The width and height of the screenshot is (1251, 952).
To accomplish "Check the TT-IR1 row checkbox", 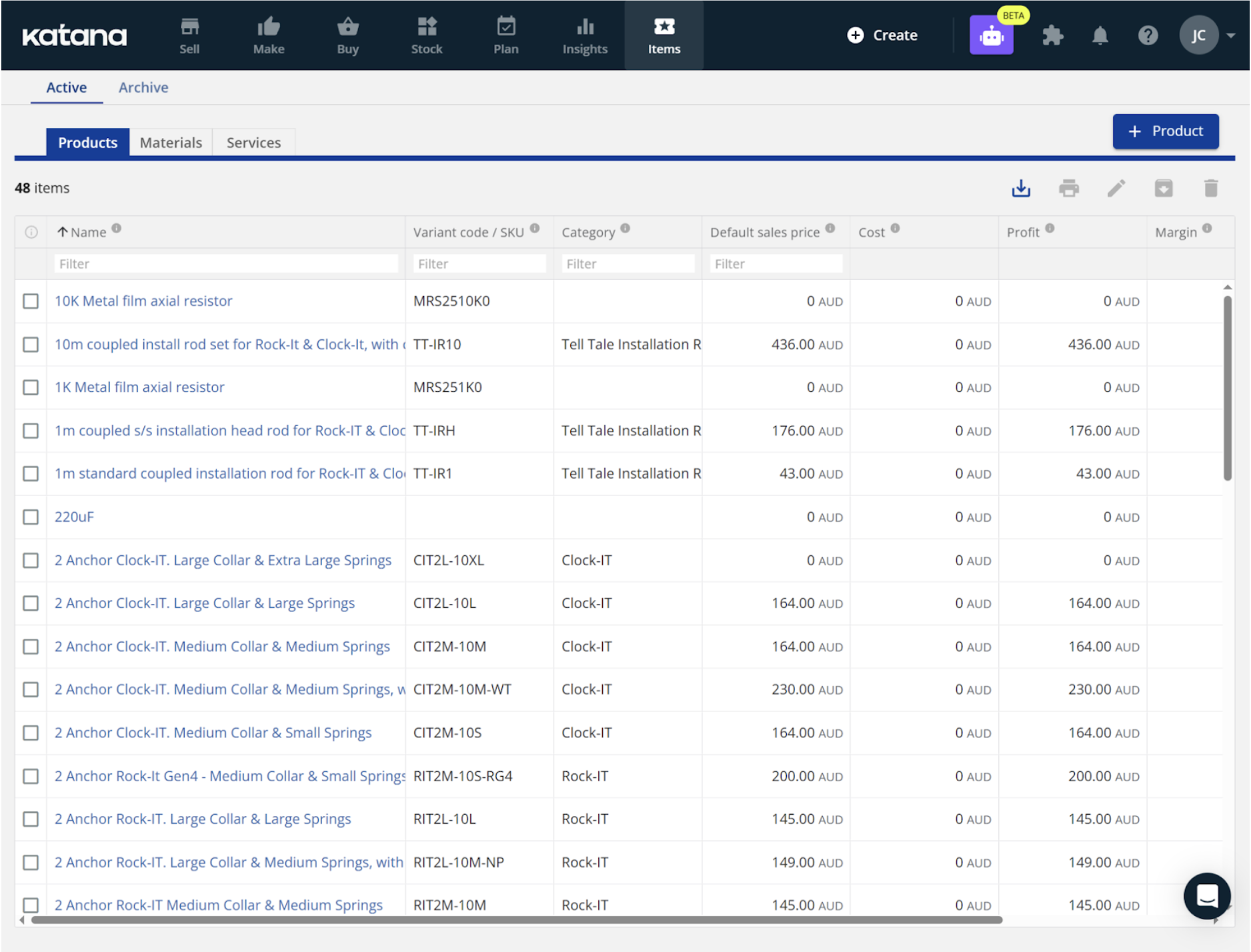I will [31, 474].
